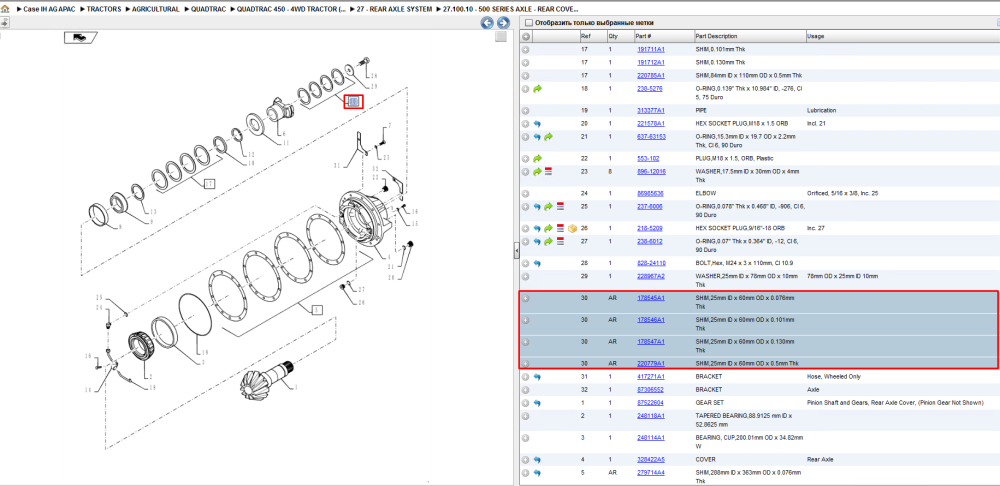Open part number link 220785A1
Image resolution: width=1000 pixels, height=486 pixels.
pyautogui.click(x=651, y=76)
